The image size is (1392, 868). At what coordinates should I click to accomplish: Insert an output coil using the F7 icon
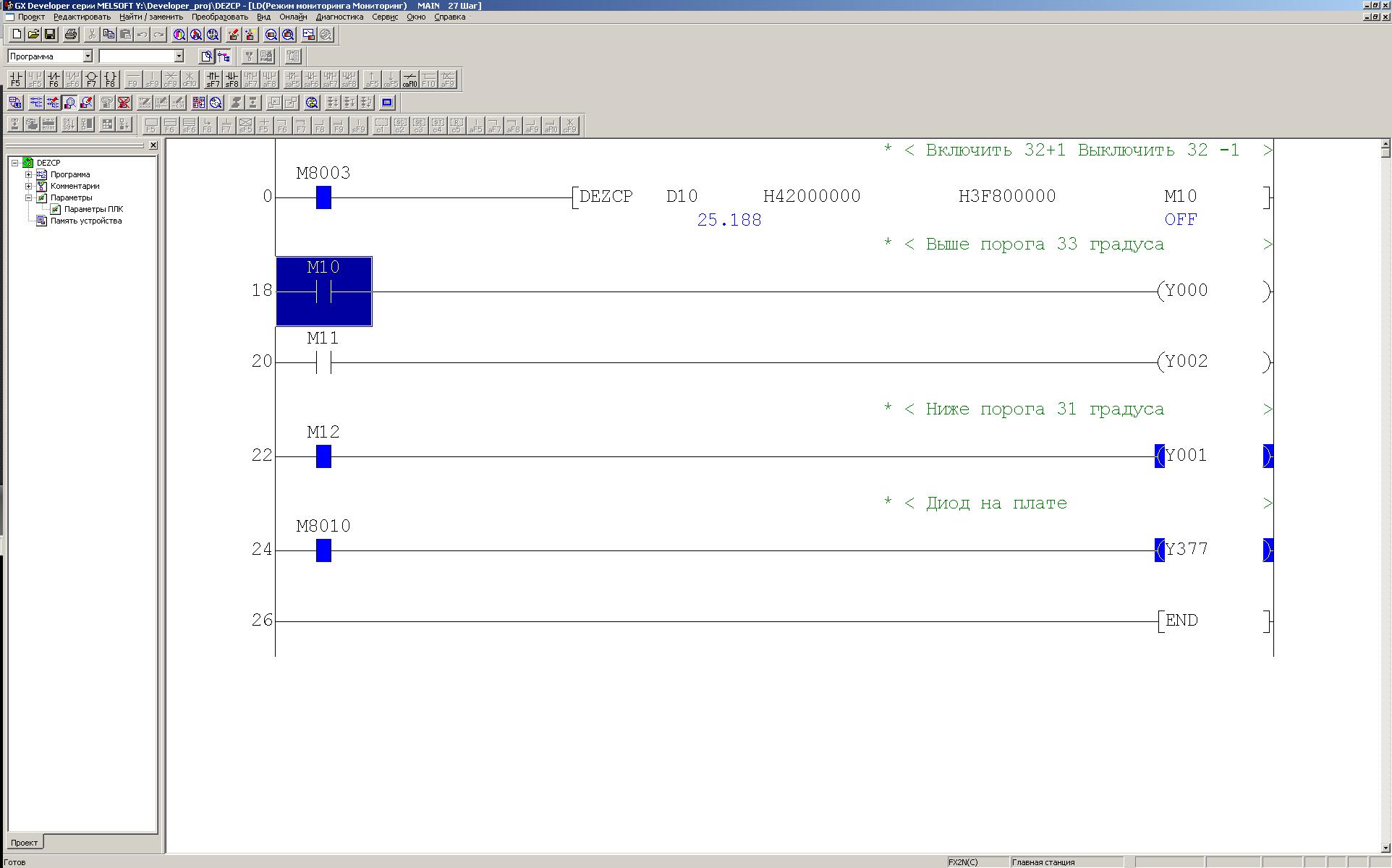tap(91, 79)
